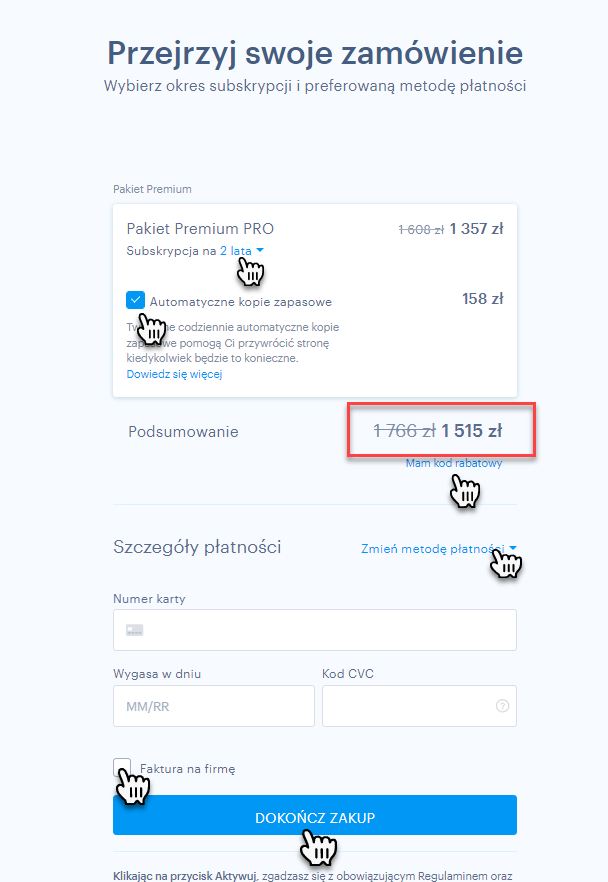The image size is (608, 882).
Task: Click the CVC help question mark icon
Action: tap(502, 705)
